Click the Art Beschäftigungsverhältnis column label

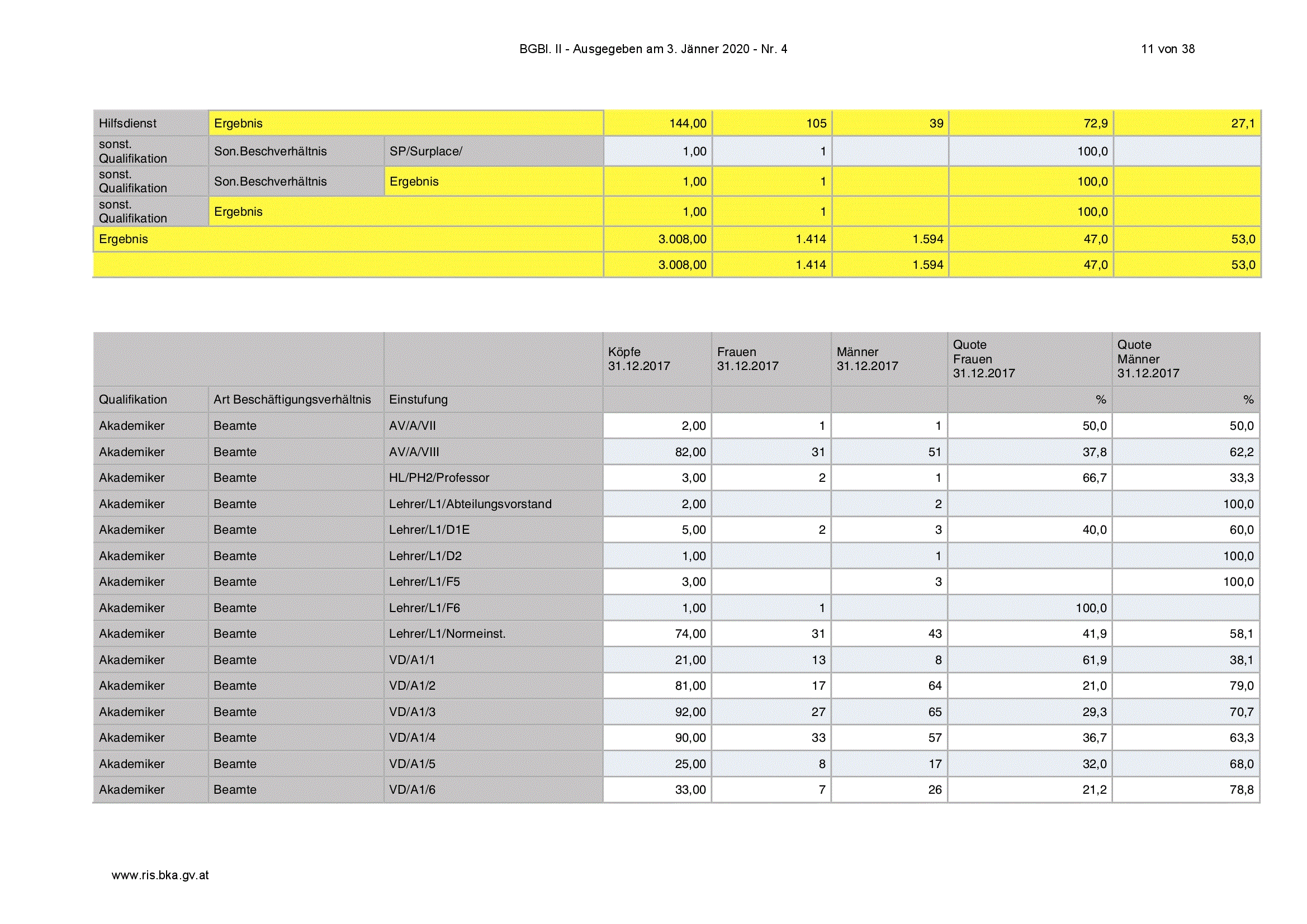[x=292, y=400]
